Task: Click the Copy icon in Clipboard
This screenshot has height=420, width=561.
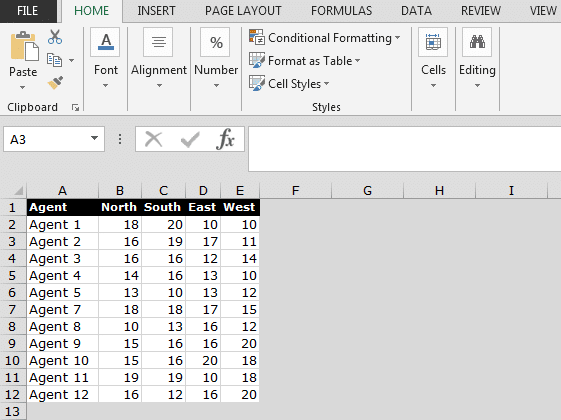Action: (x=55, y=60)
